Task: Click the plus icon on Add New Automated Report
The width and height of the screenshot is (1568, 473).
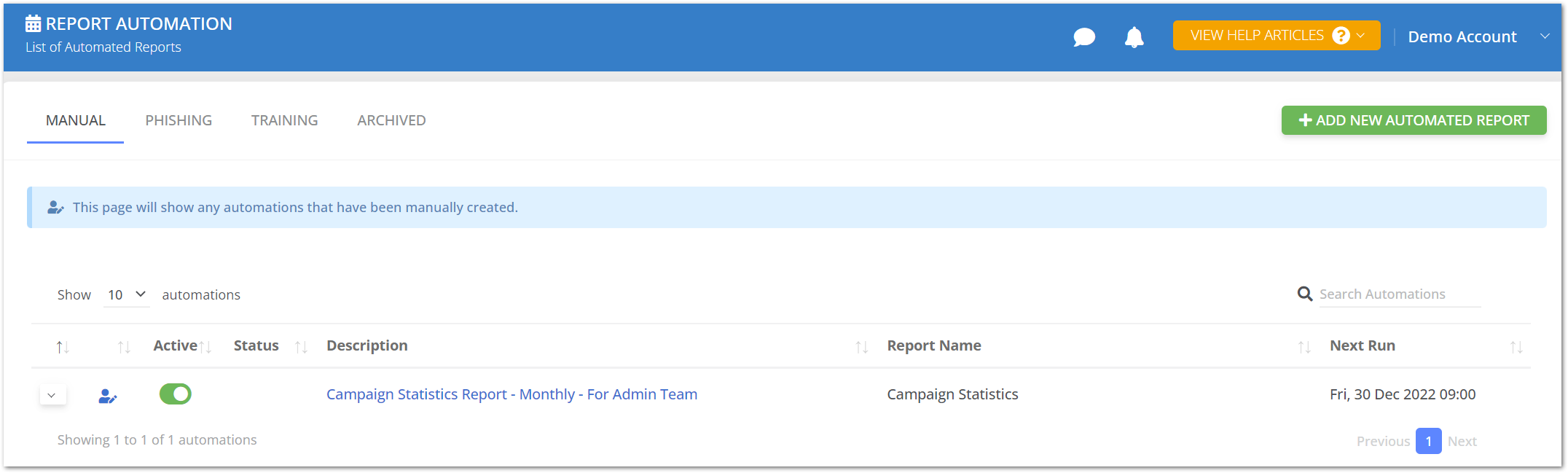Action: [1304, 120]
